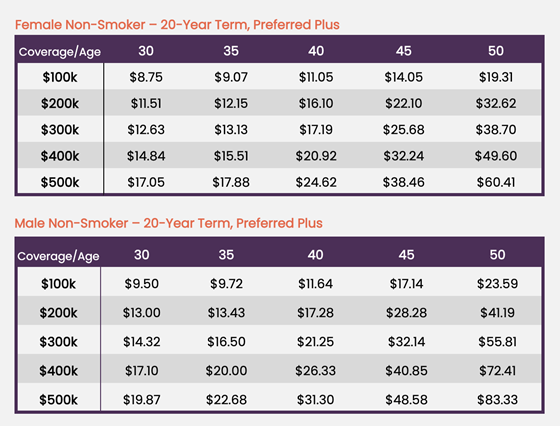Click male $400k age 35 rate $20.00

(226, 371)
